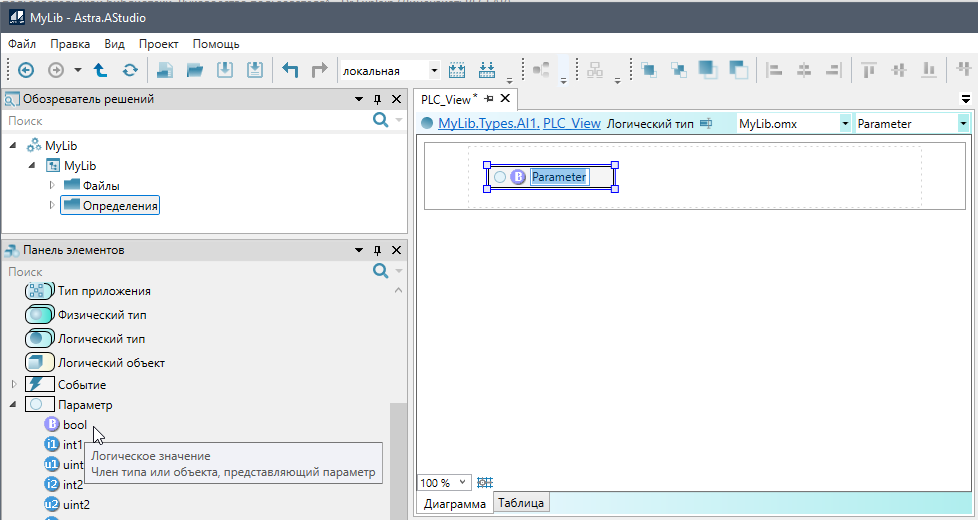Click the MyLib.Types.AI1 breadcrumb link

point(488,123)
